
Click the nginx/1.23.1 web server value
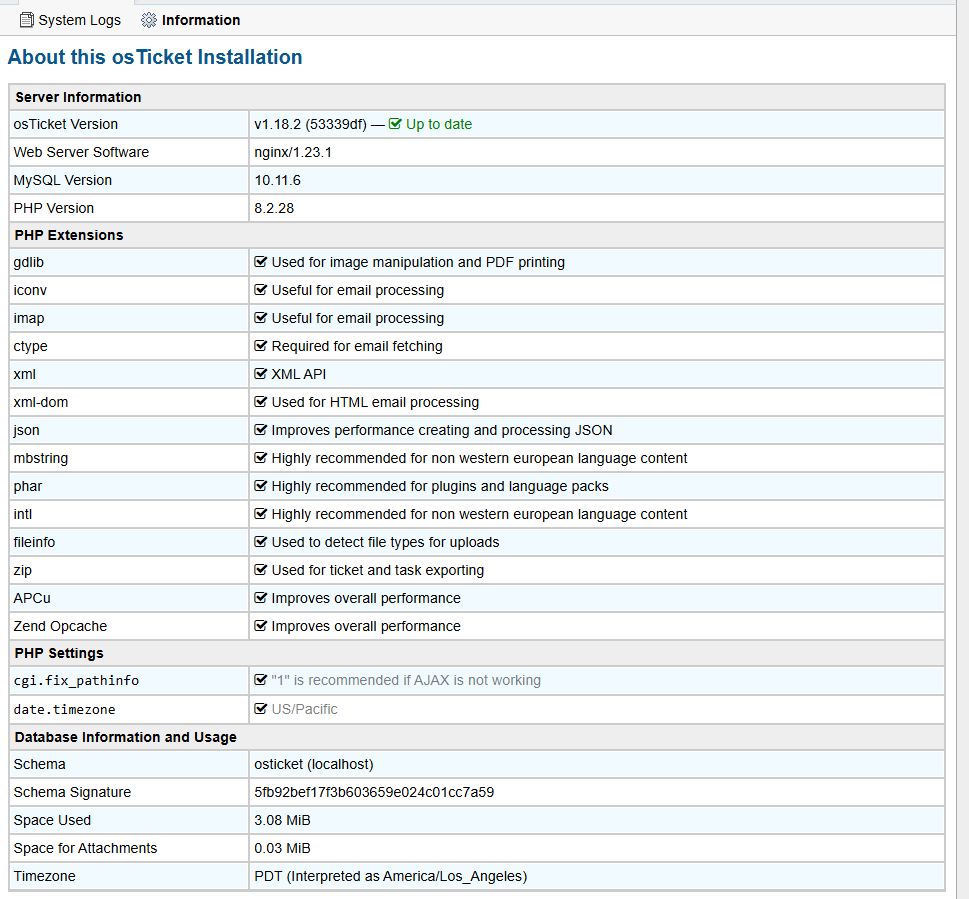293,152
